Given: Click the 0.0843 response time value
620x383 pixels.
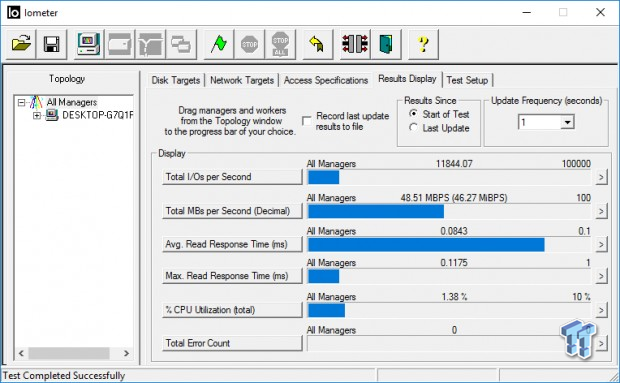Looking at the screenshot, I should point(454,231).
